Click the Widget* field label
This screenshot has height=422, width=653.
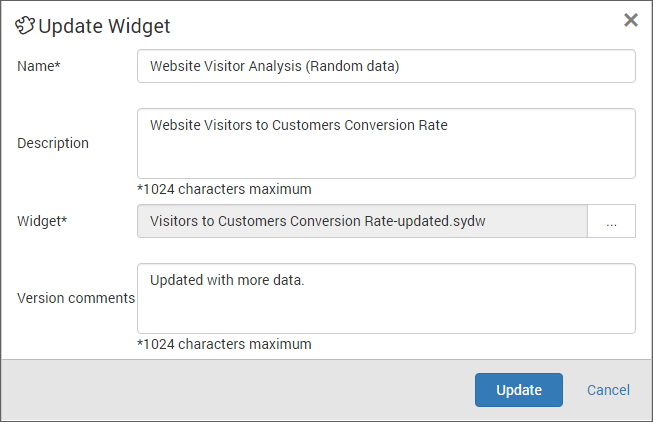[x=42, y=221]
